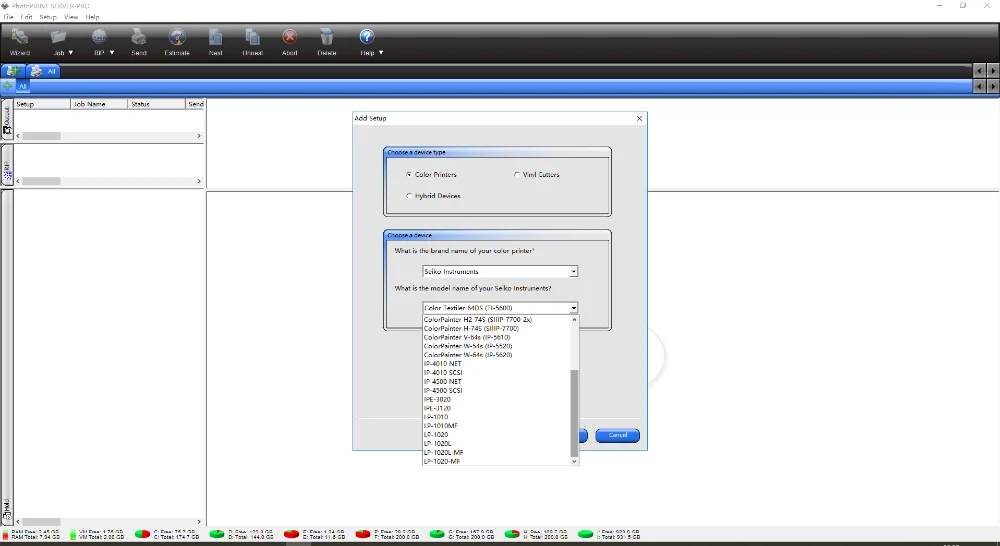Expand the Help toolbar dropdown arrow
Image resolution: width=1000 pixels, height=546 pixels.
381,53
